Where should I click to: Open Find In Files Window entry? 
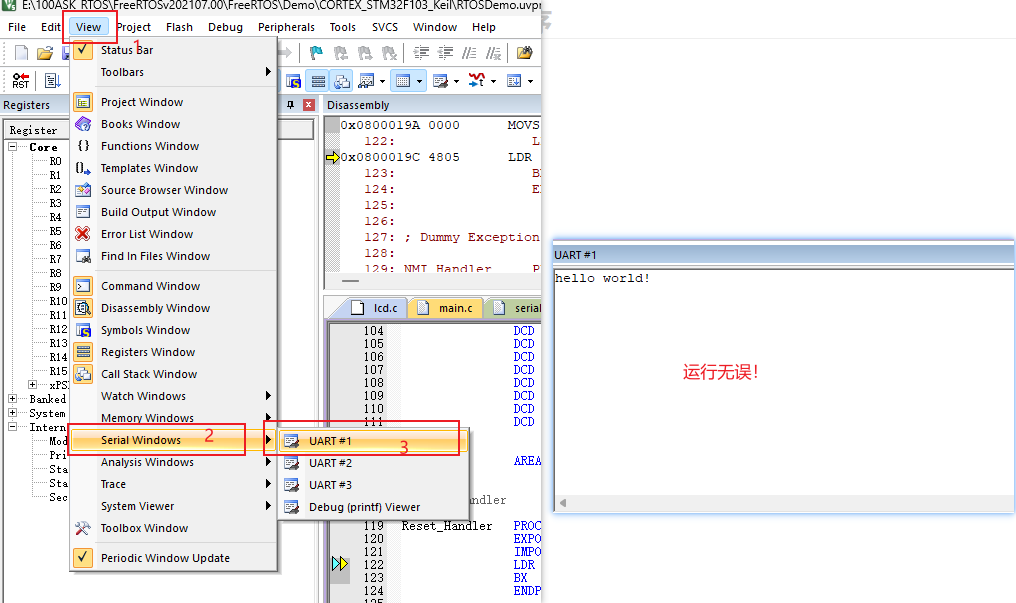click(174, 256)
